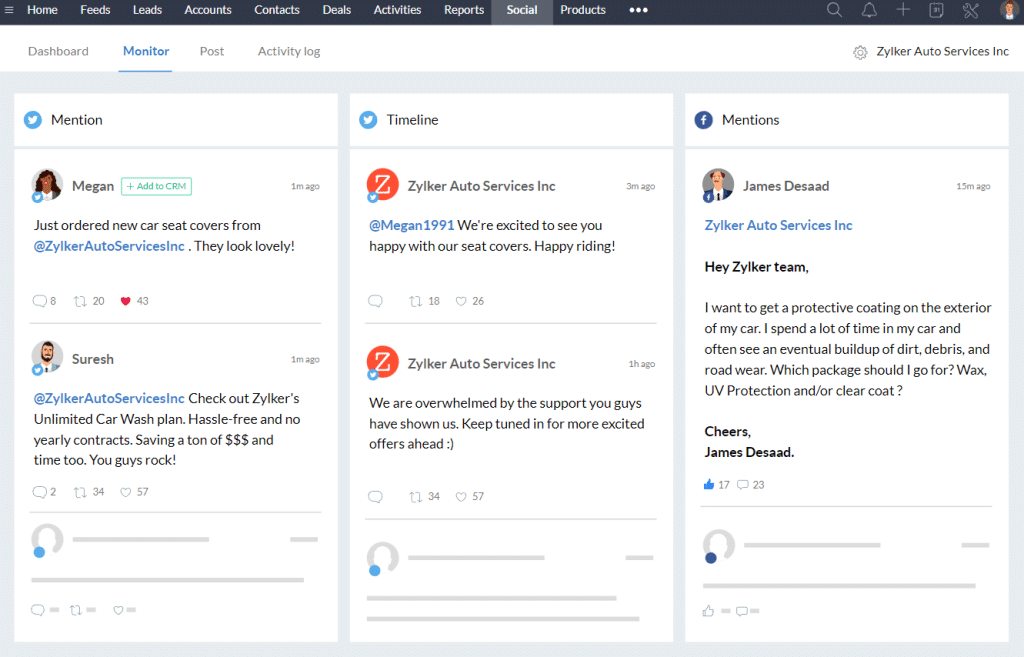Screen dimensions: 1024x657
Task: Open comments on James Desaad's post
Action: pos(743,485)
